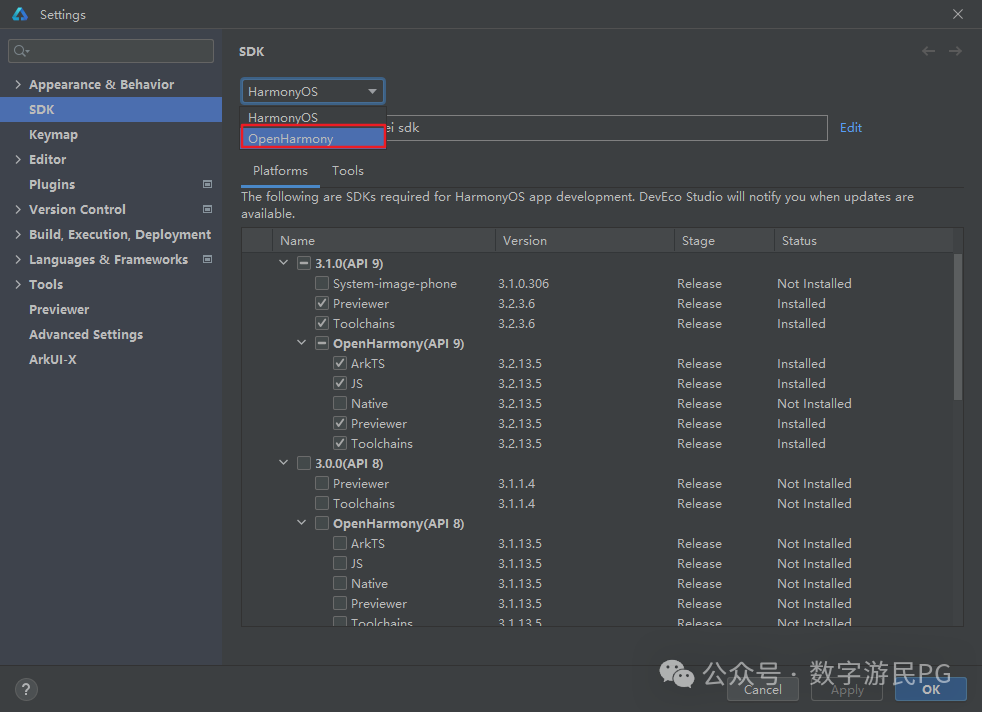Collapse the 3.1.0(API 9) tree node
The width and height of the screenshot is (982, 712).
pyautogui.click(x=284, y=263)
